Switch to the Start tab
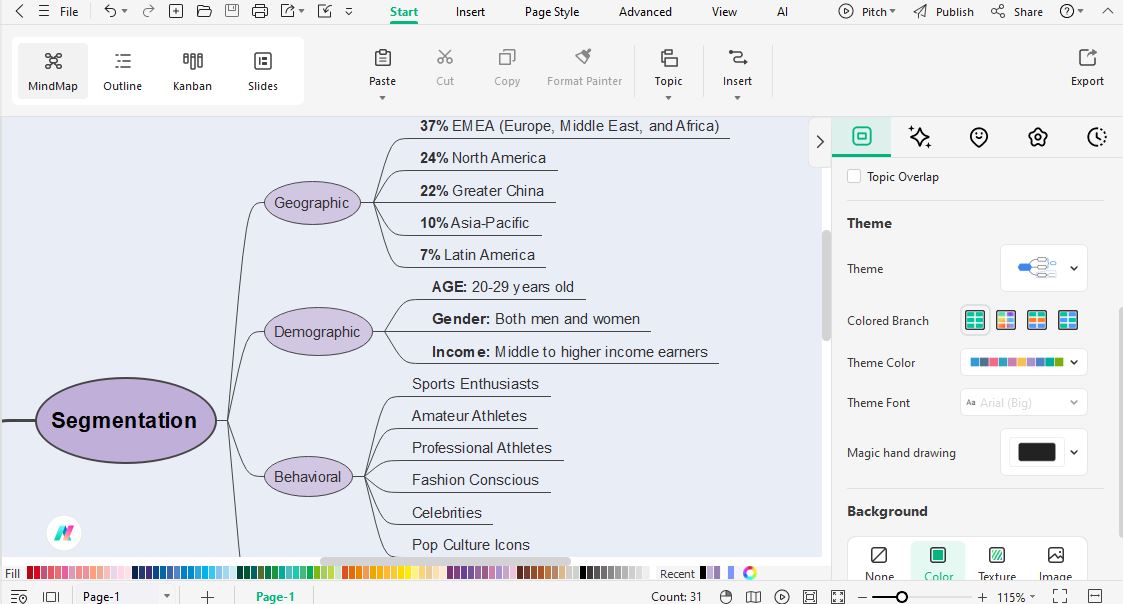The image size is (1123, 604). click(404, 12)
